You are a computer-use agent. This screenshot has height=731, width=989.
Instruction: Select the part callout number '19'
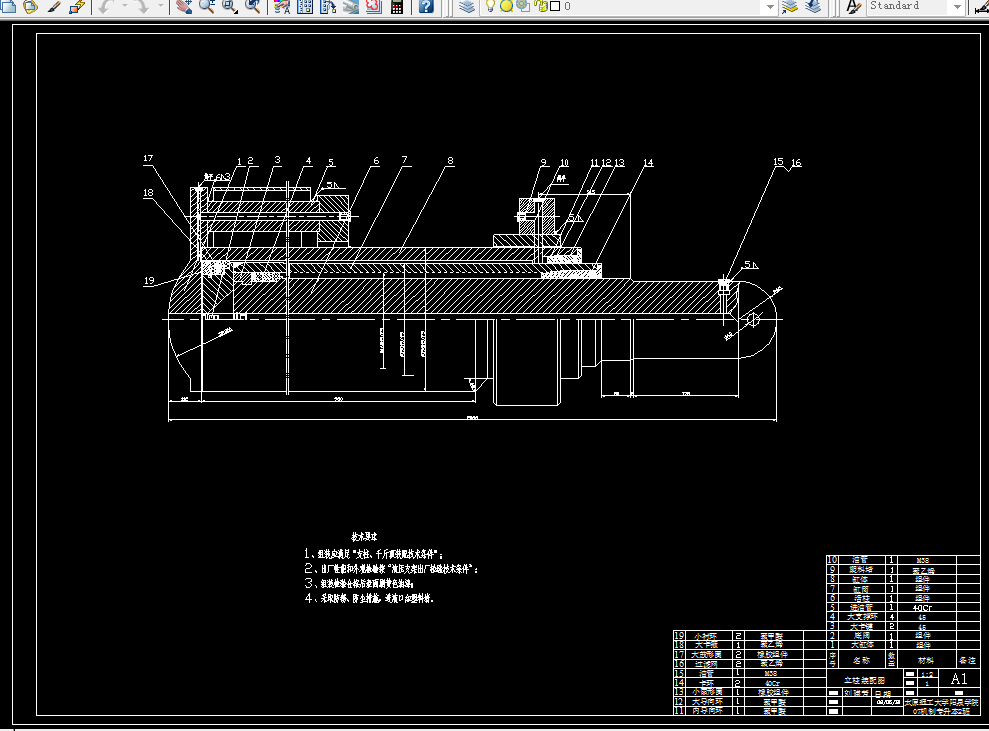click(149, 281)
